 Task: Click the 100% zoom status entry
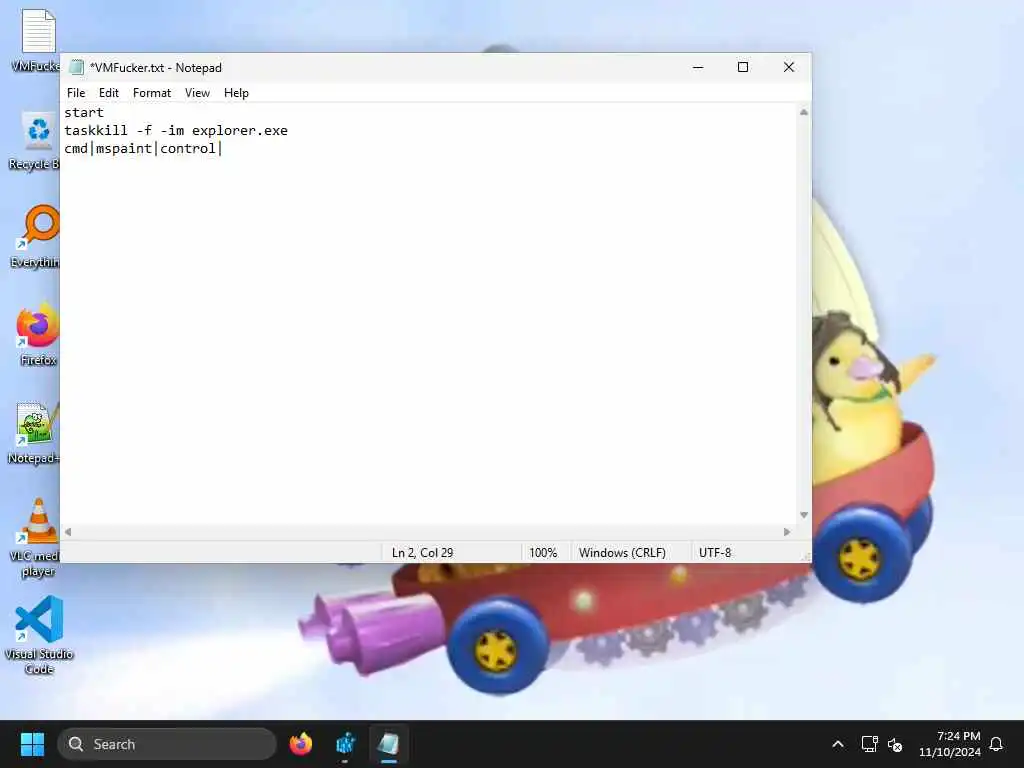click(x=543, y=552)
